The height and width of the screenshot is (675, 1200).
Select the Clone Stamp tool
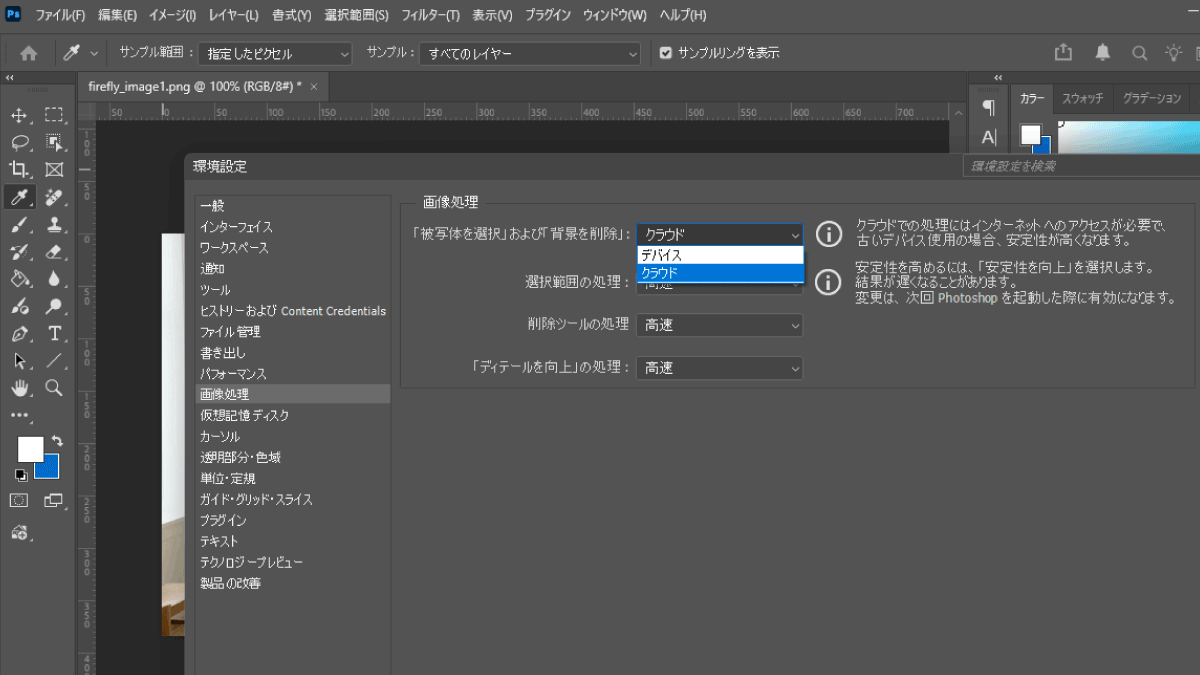click(x=54, y=224)
